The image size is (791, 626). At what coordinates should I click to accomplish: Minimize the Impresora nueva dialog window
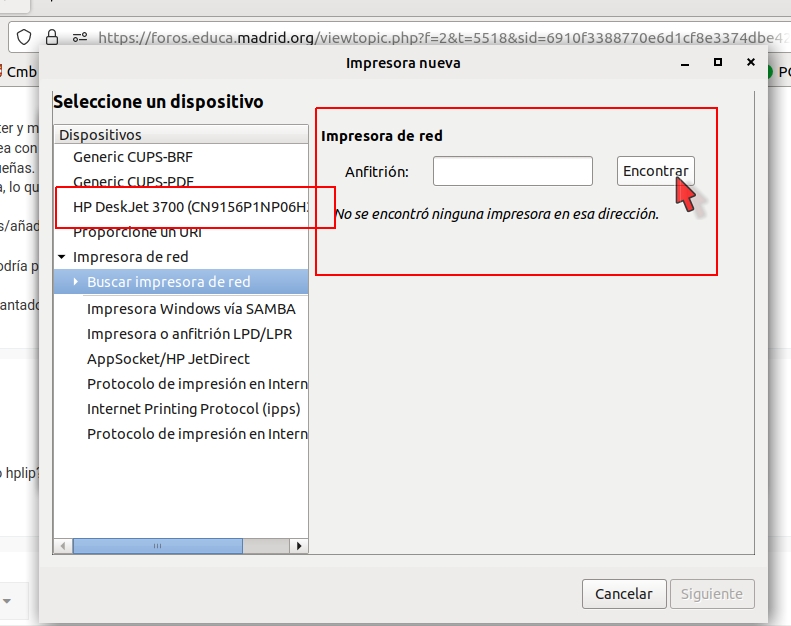(x=684, y=62)
